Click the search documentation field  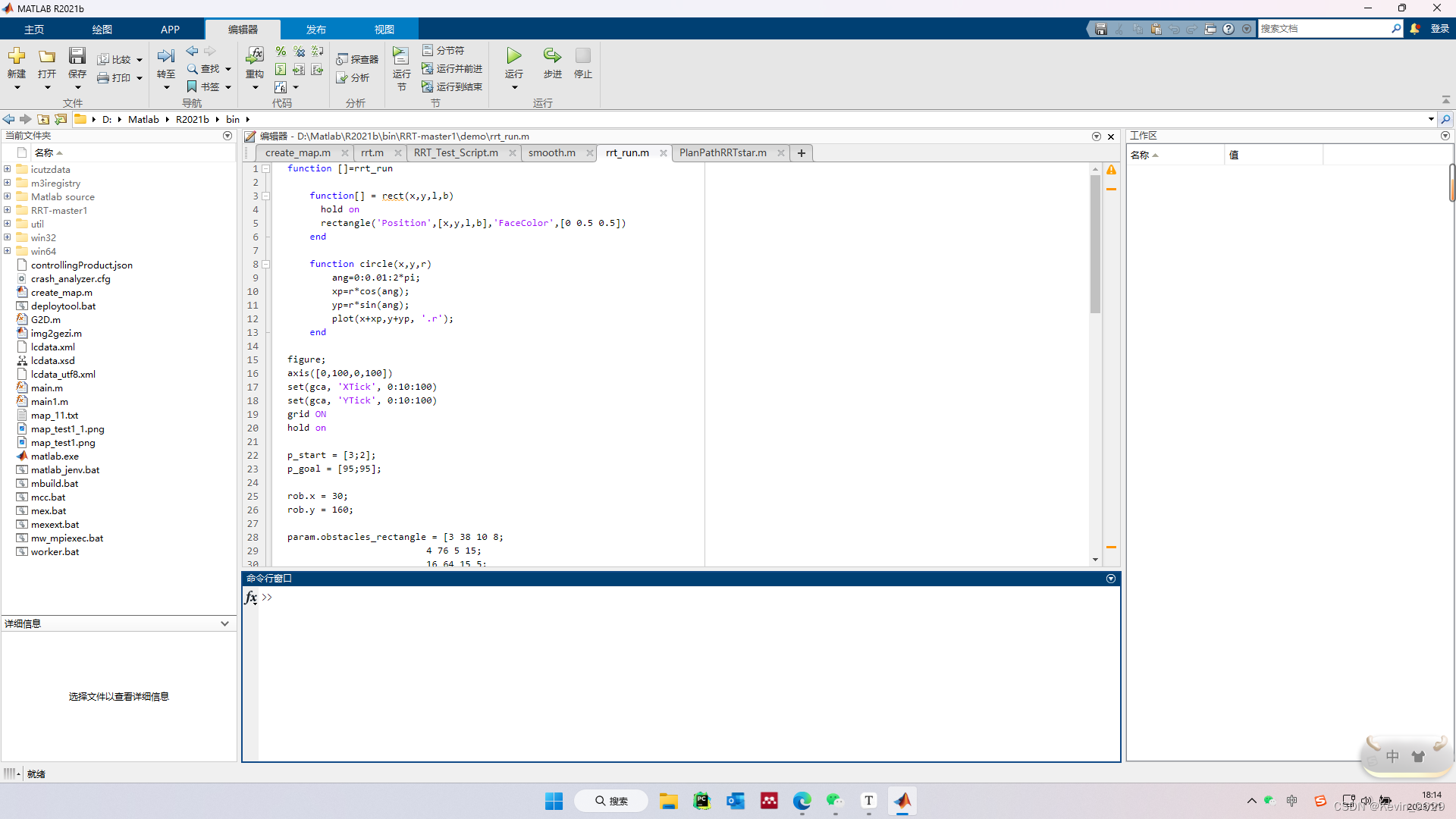click(x=1323, y=29)
